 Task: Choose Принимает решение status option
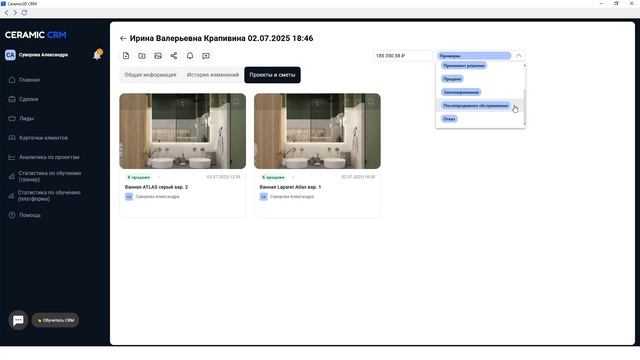click(464, 66)
